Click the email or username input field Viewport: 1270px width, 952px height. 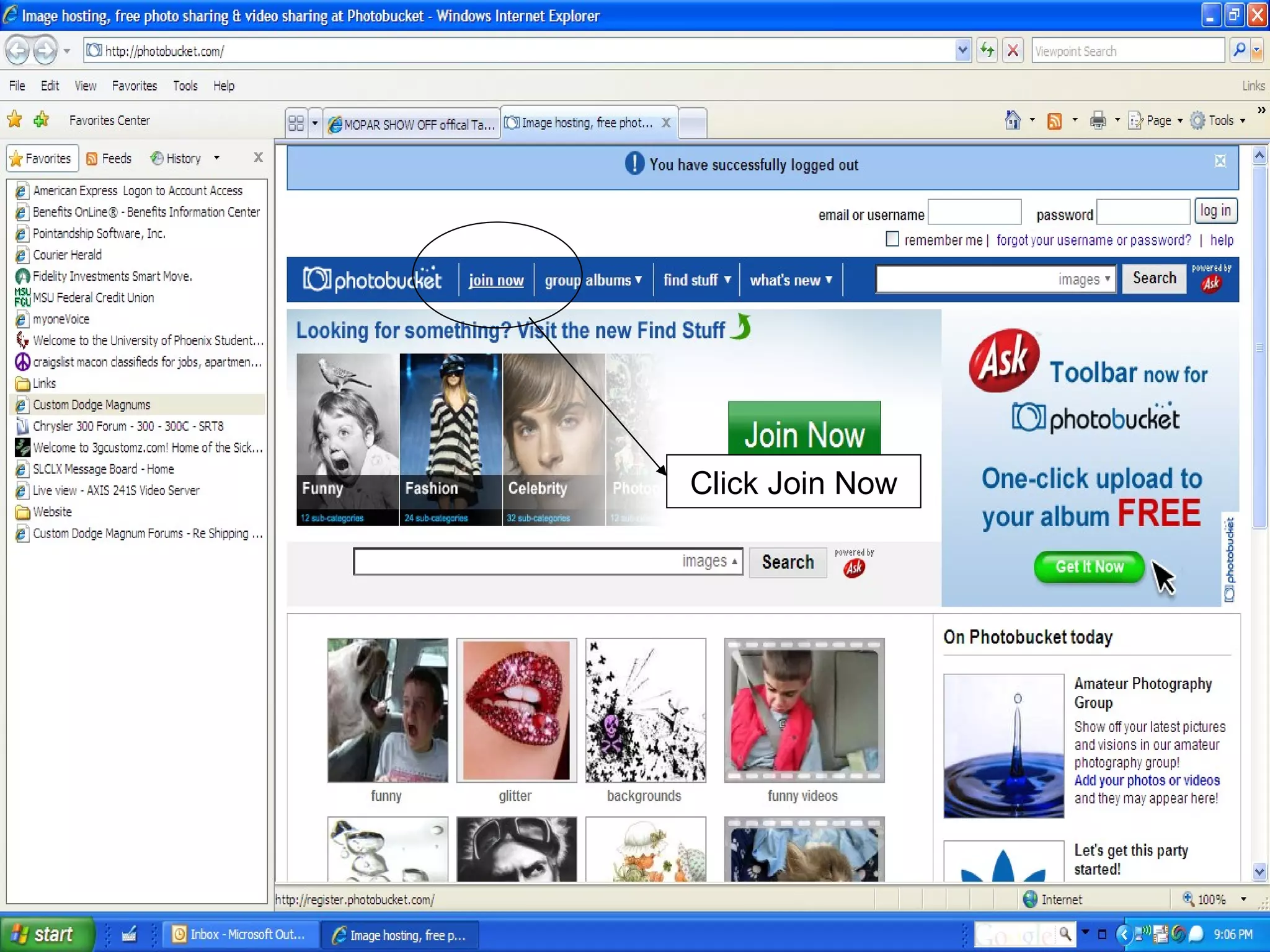[974, 213]
